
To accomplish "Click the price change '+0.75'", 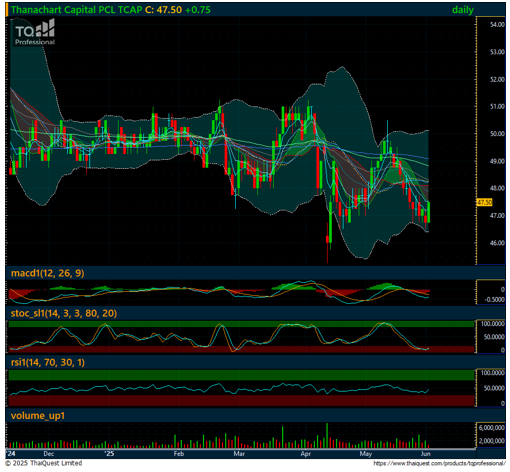I will click(198, 10).
